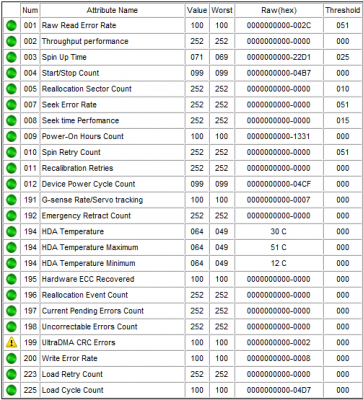Viewport: 363px width, 400px height.
Task: Select the Load Retry Count attribute name
Action: pyautogui.click(x=72, y=374)
